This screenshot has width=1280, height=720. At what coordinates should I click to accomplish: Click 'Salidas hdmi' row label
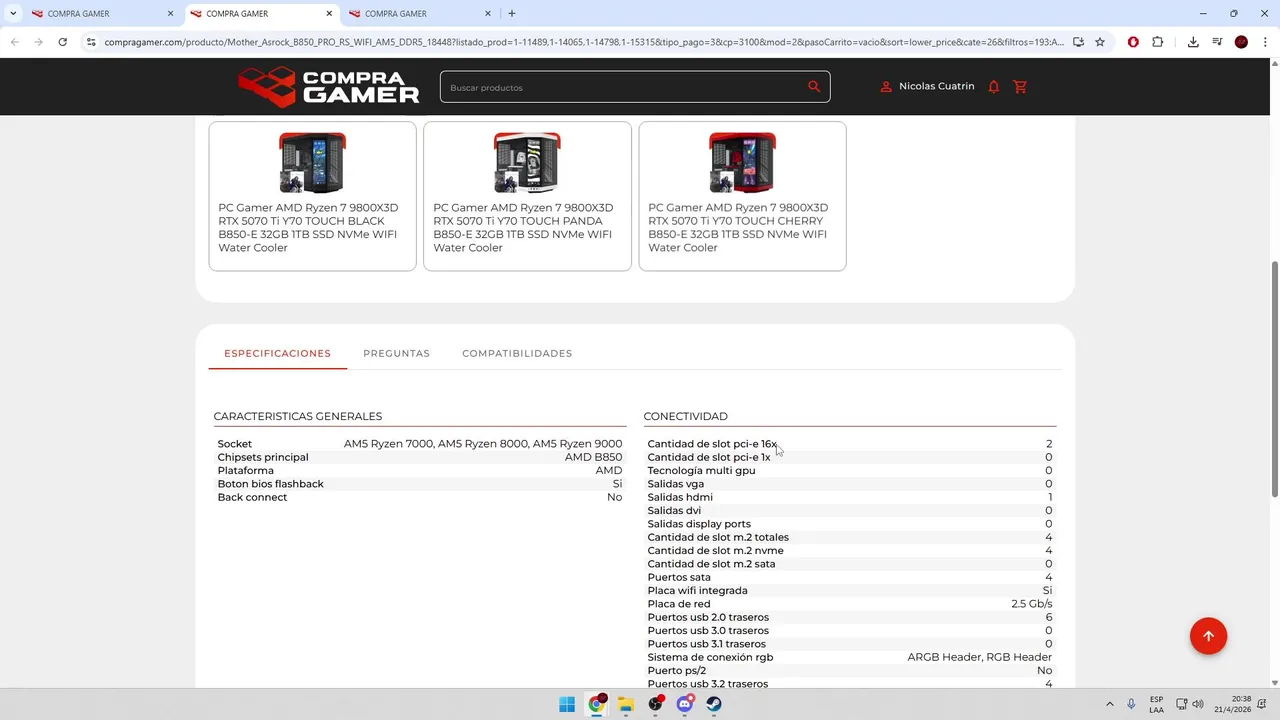pos(680,497)
